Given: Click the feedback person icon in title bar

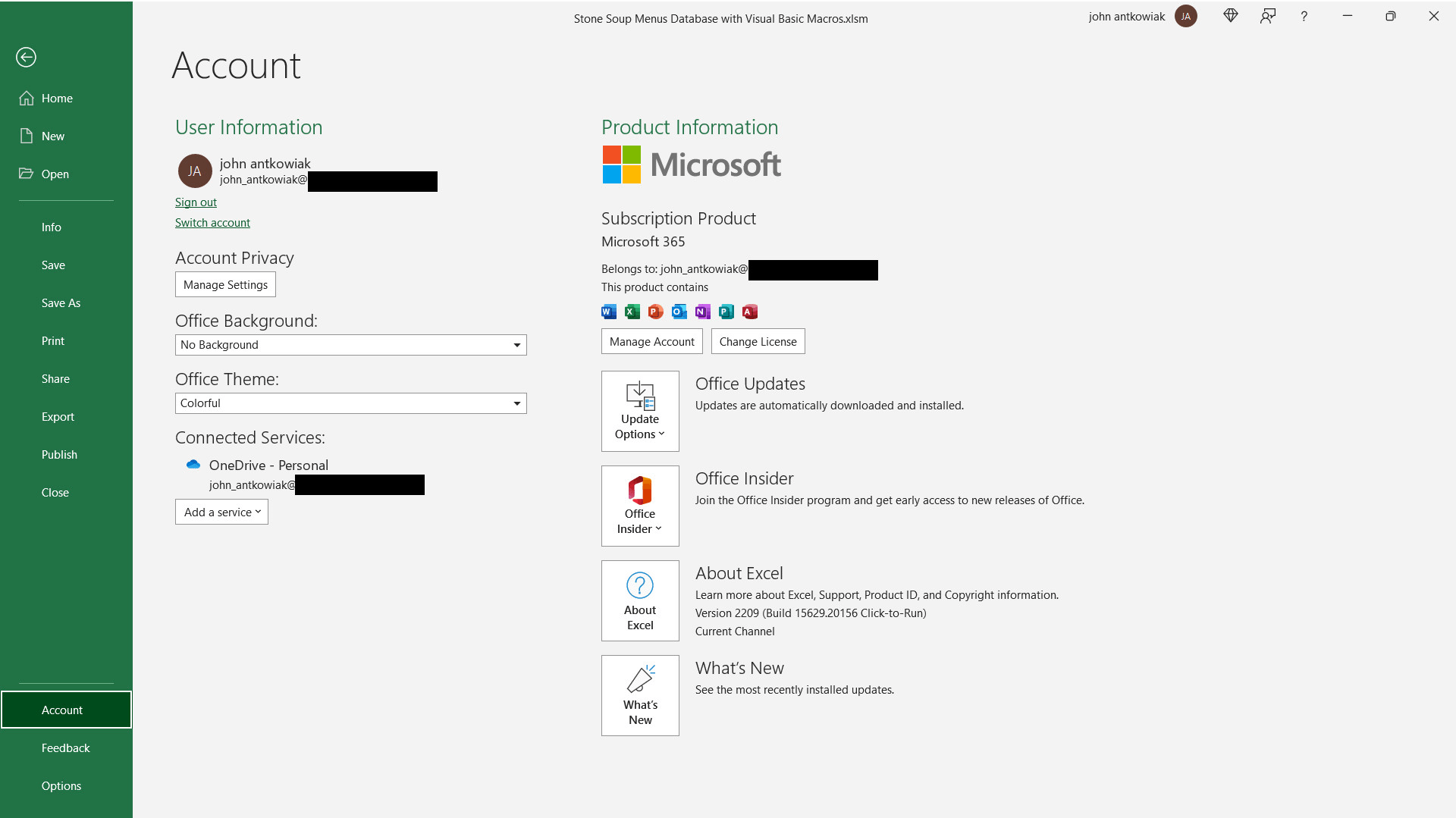Looking at the screenshot, I should pyautogui.click(x=1268, y=16).
